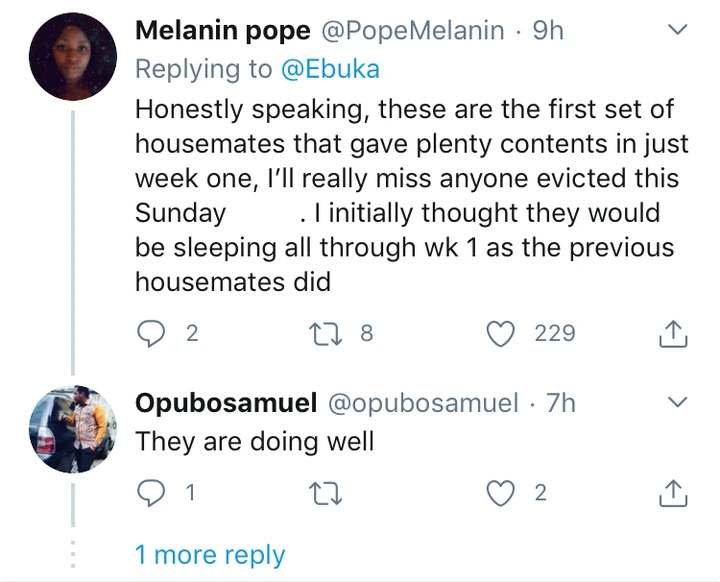Viewport: 720px width, 582px height.
Task: Expand the options chevron on Opubosamuel's tweet
Action: pyautogui.click(x=677, y=403)
